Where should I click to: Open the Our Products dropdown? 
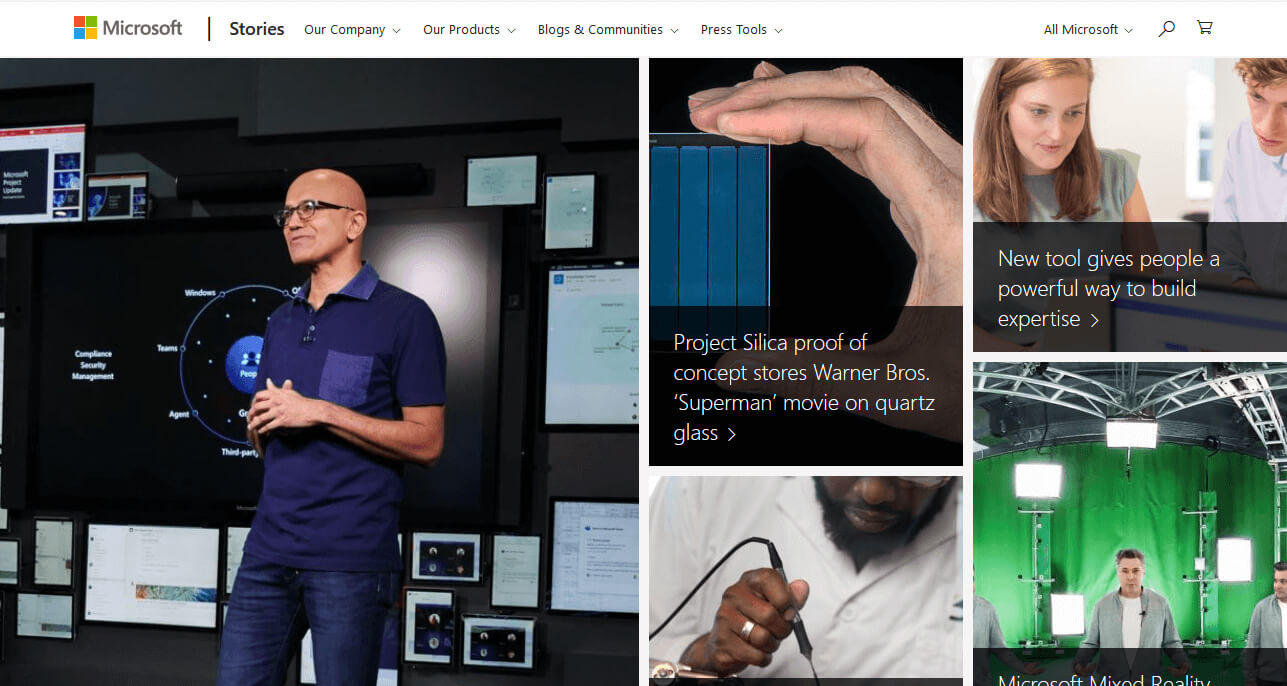click(x=468, y=29)
